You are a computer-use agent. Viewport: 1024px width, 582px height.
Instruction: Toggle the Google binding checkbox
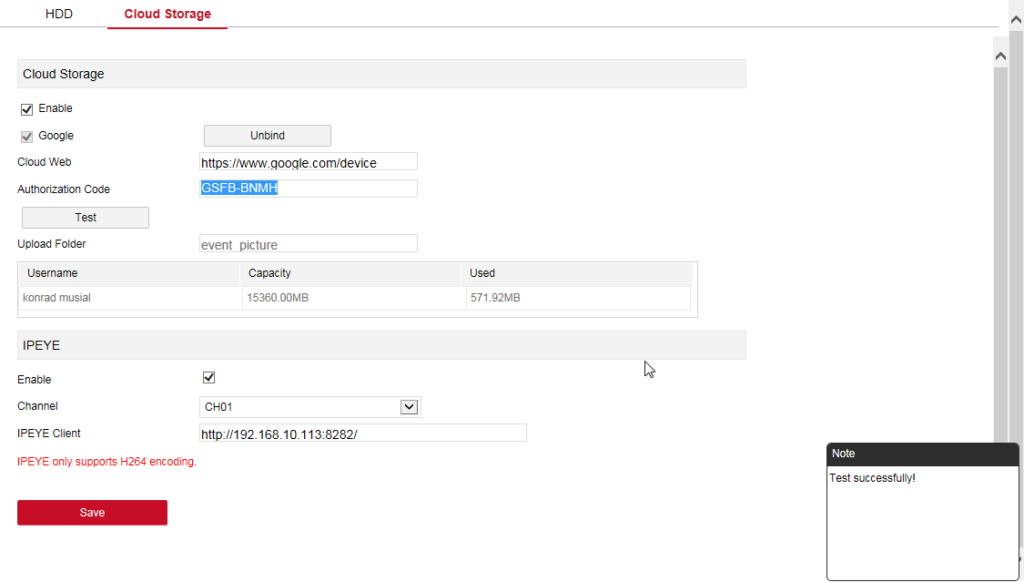click(x=26, y=135)
